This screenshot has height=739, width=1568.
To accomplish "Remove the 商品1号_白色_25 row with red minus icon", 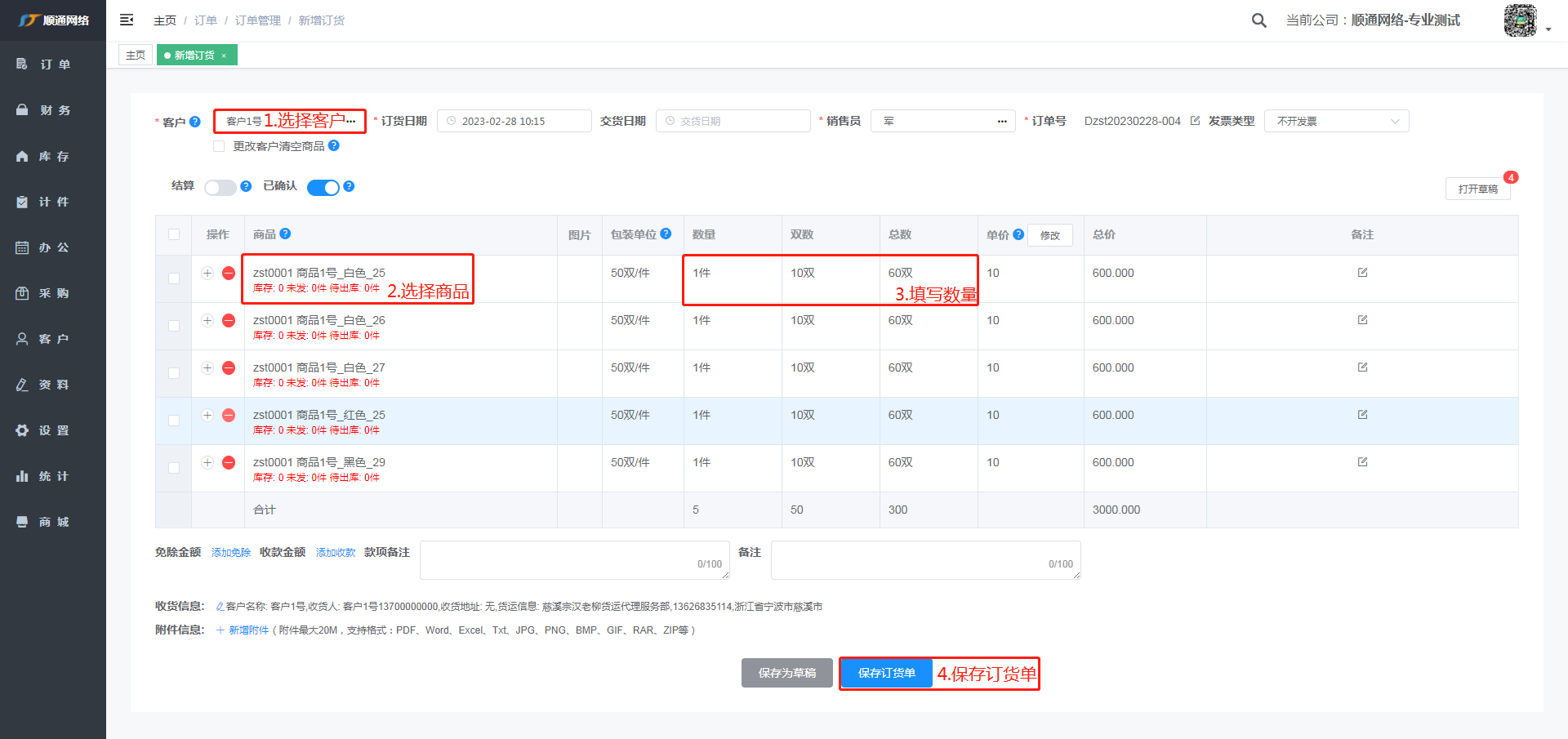I will click(229, 273).
